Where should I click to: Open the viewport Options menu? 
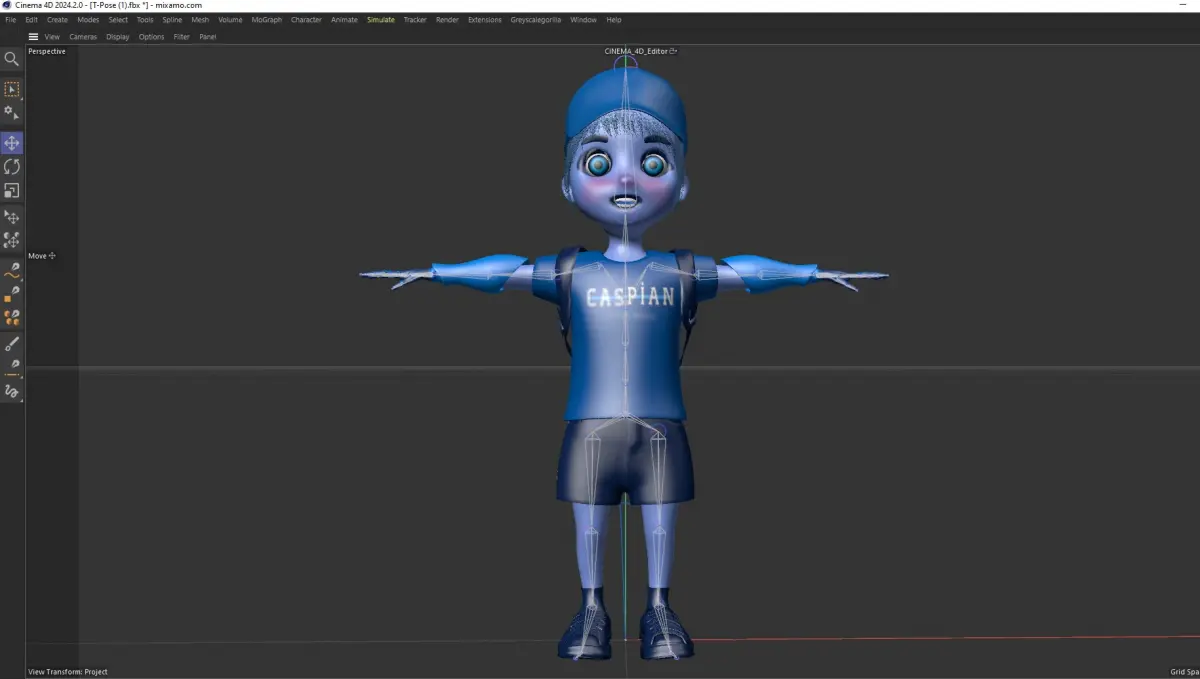coord(152,37)
